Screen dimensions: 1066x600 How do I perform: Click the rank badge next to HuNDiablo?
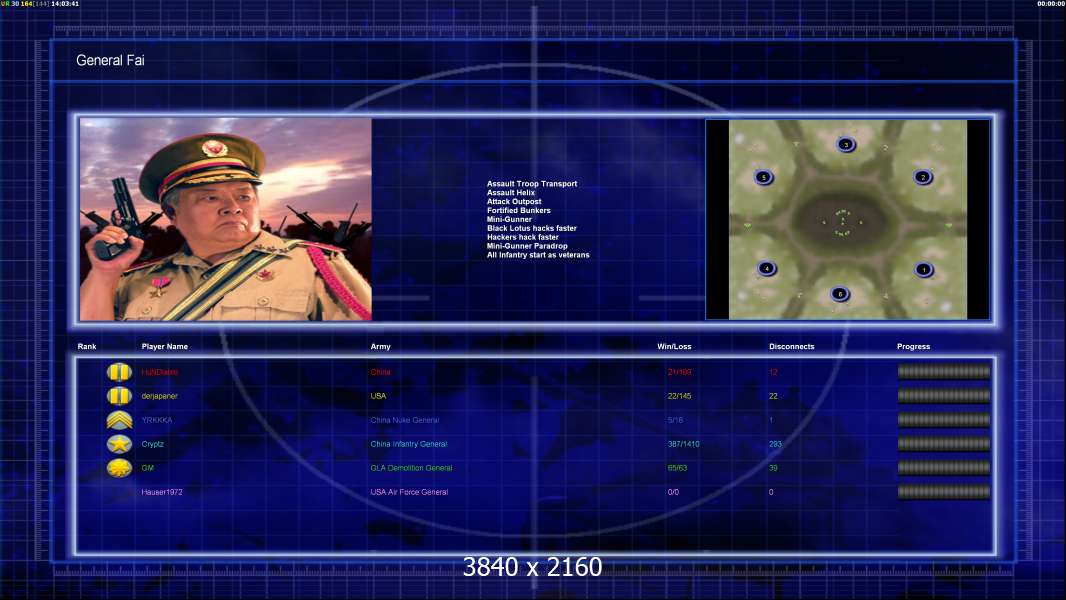point(119,372)
